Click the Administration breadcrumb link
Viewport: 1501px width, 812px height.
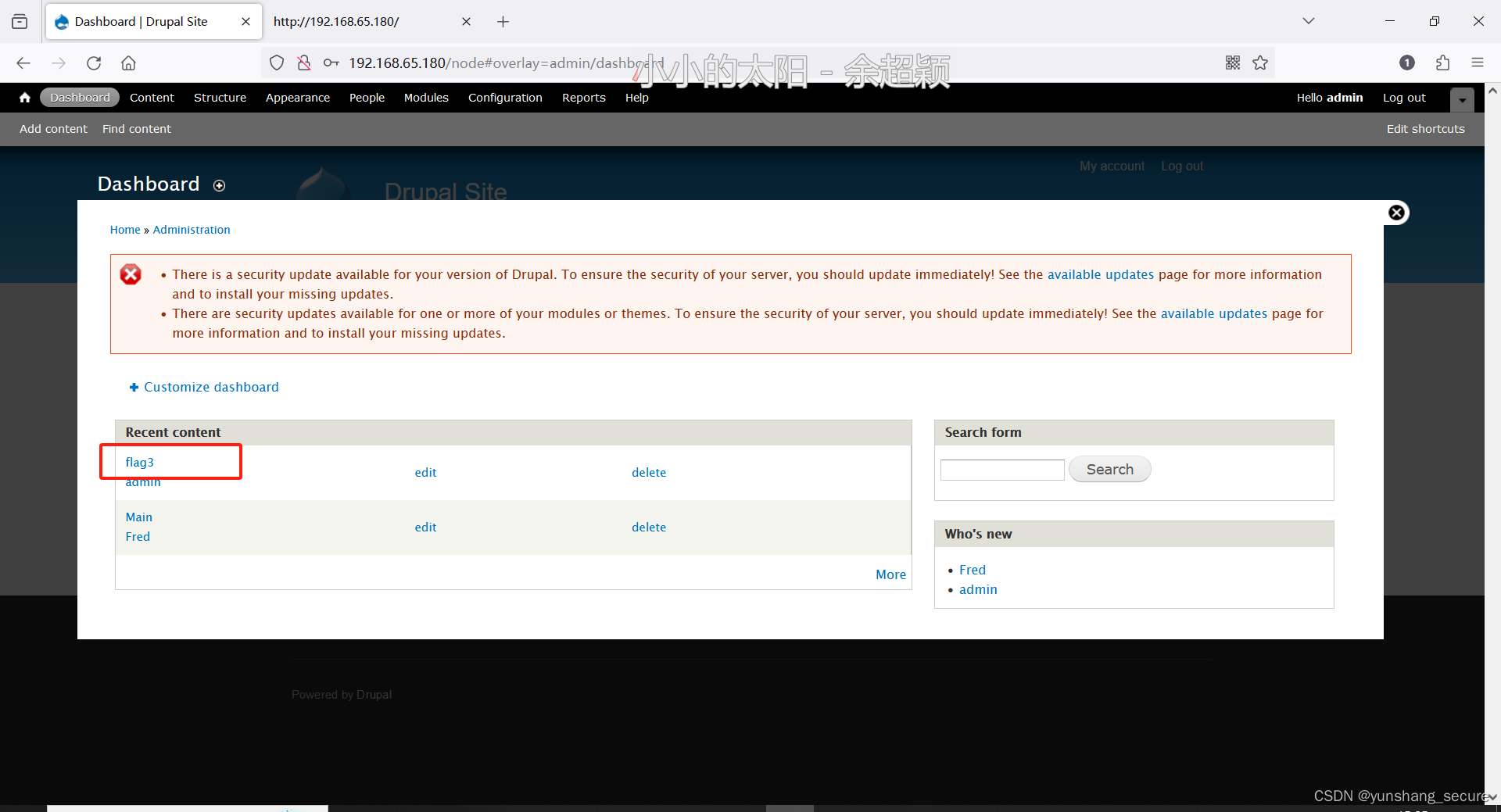point(192,230)
